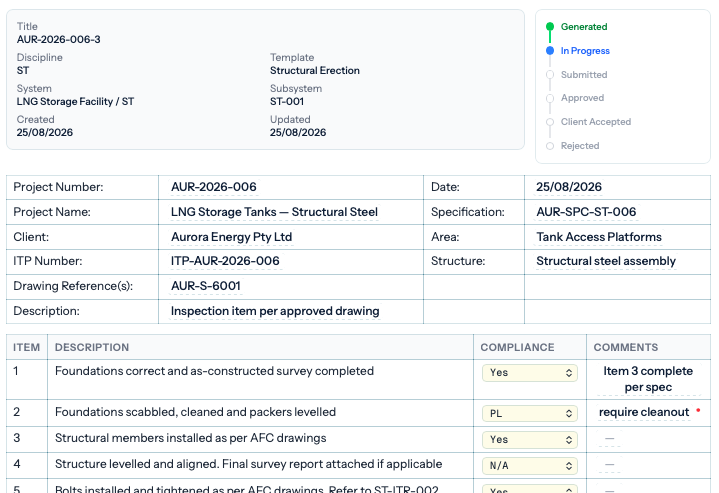Select the Submitted status step

[x=584, y=74]
